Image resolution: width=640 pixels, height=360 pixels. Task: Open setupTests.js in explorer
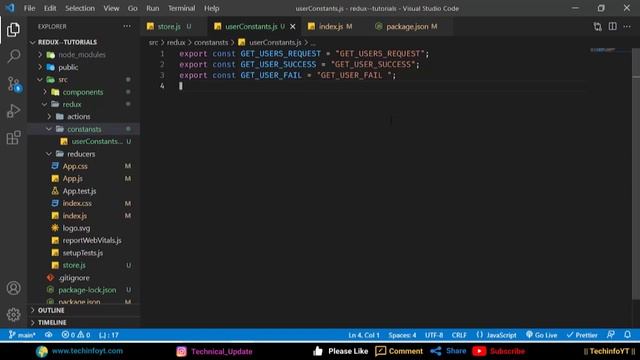point(84,253)
